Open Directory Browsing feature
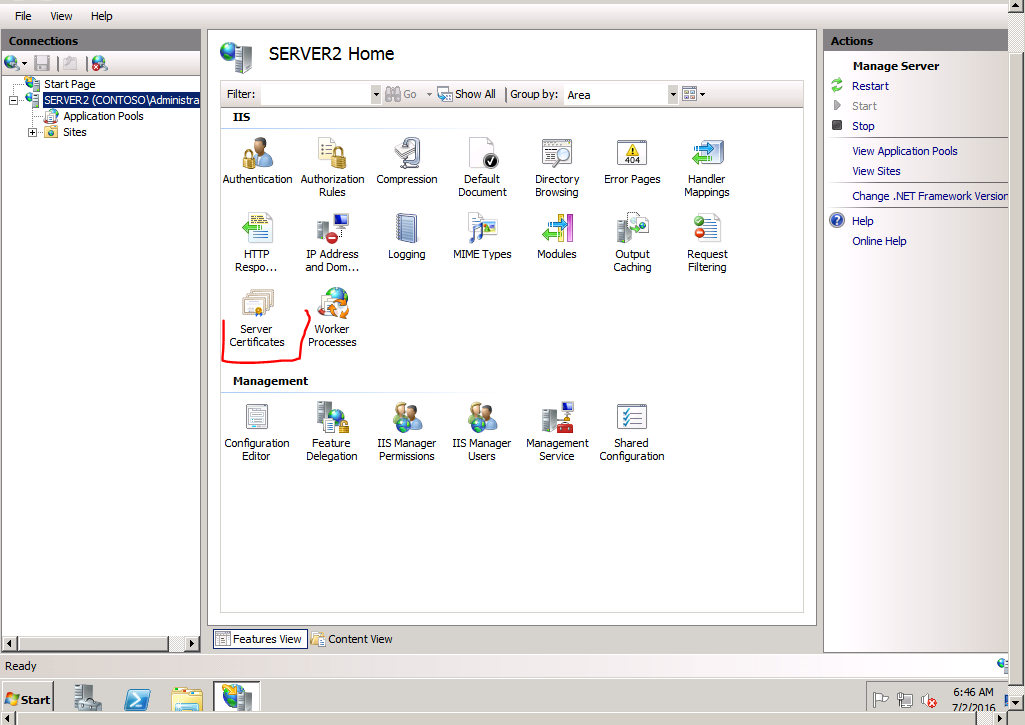 [x=557, y=167]
